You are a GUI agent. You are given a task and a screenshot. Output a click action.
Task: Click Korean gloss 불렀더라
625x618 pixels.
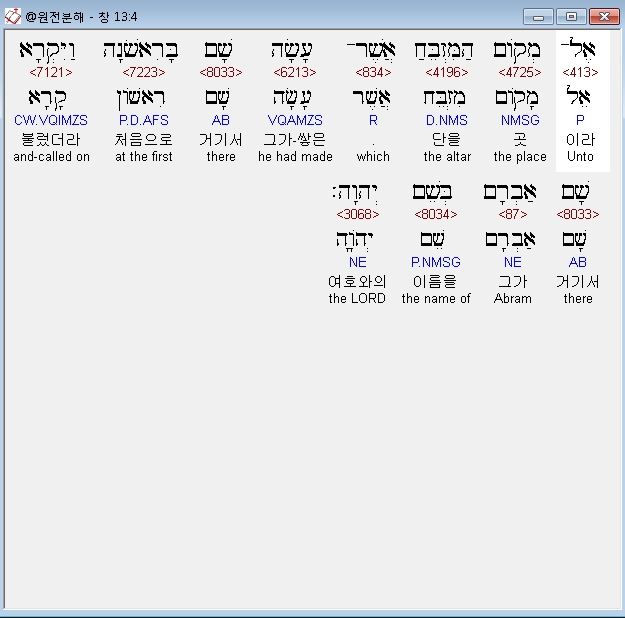click(x=51, y=140)
